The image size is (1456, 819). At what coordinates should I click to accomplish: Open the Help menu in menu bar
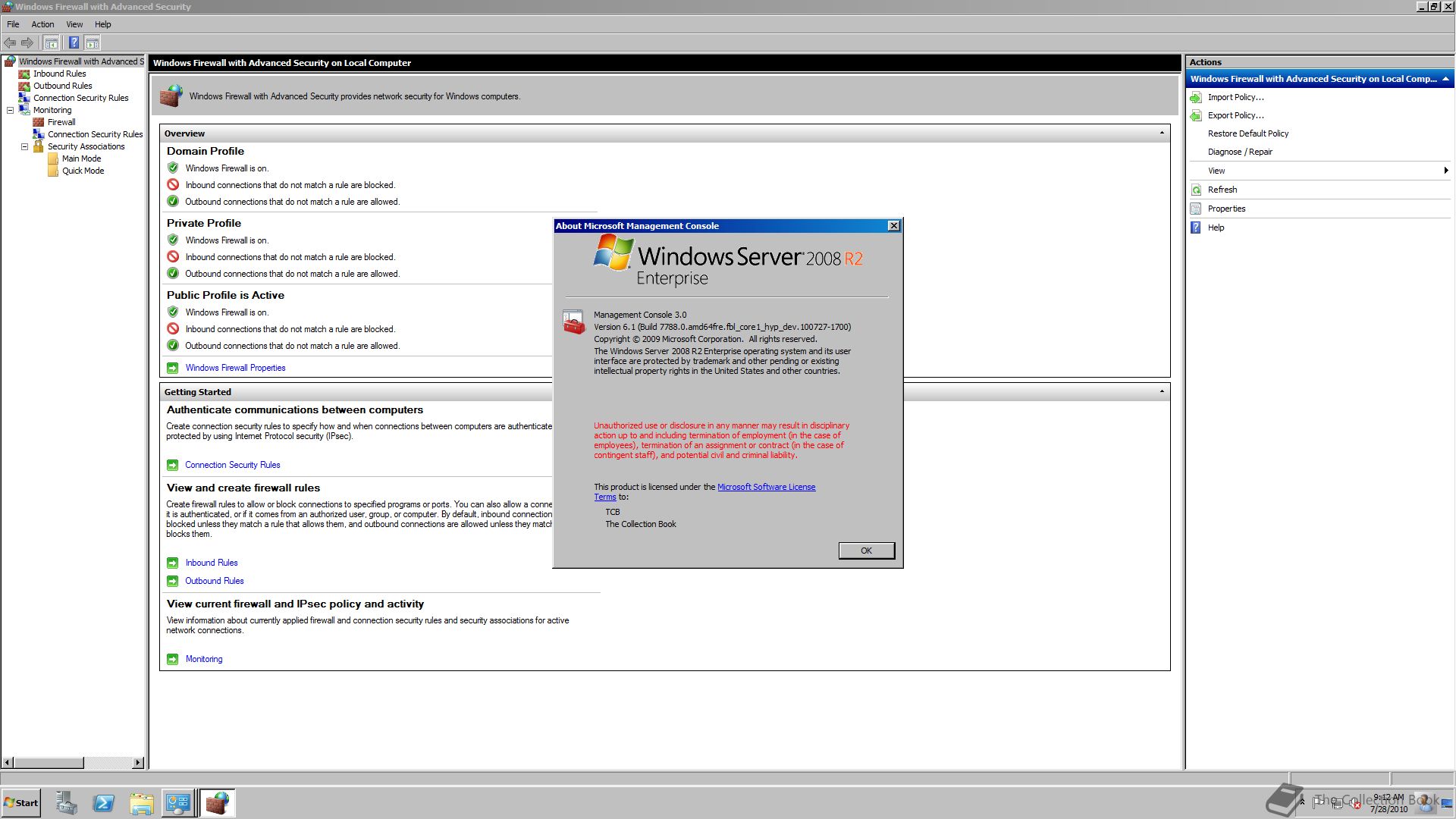(x=102, y=24)
